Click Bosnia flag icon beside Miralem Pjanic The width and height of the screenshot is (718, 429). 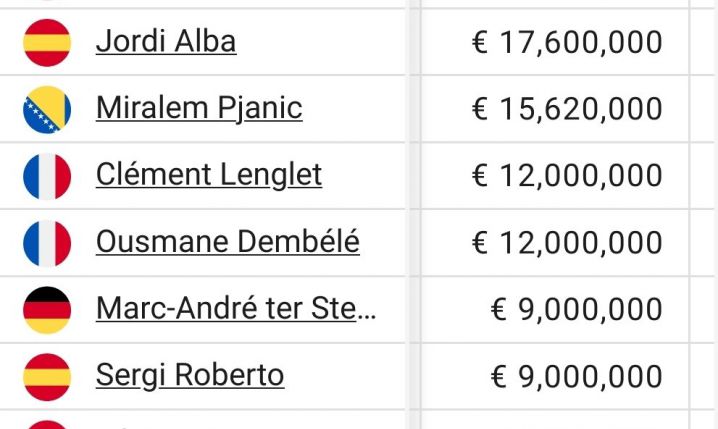pyautogui.click(x=47, y=109)
